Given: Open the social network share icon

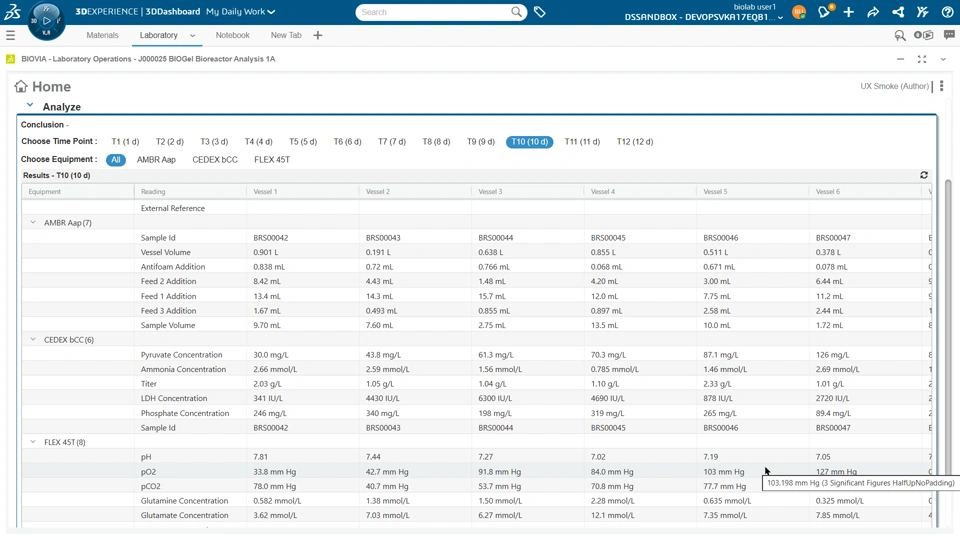Looking at the screenshot, I should [898, 12].
